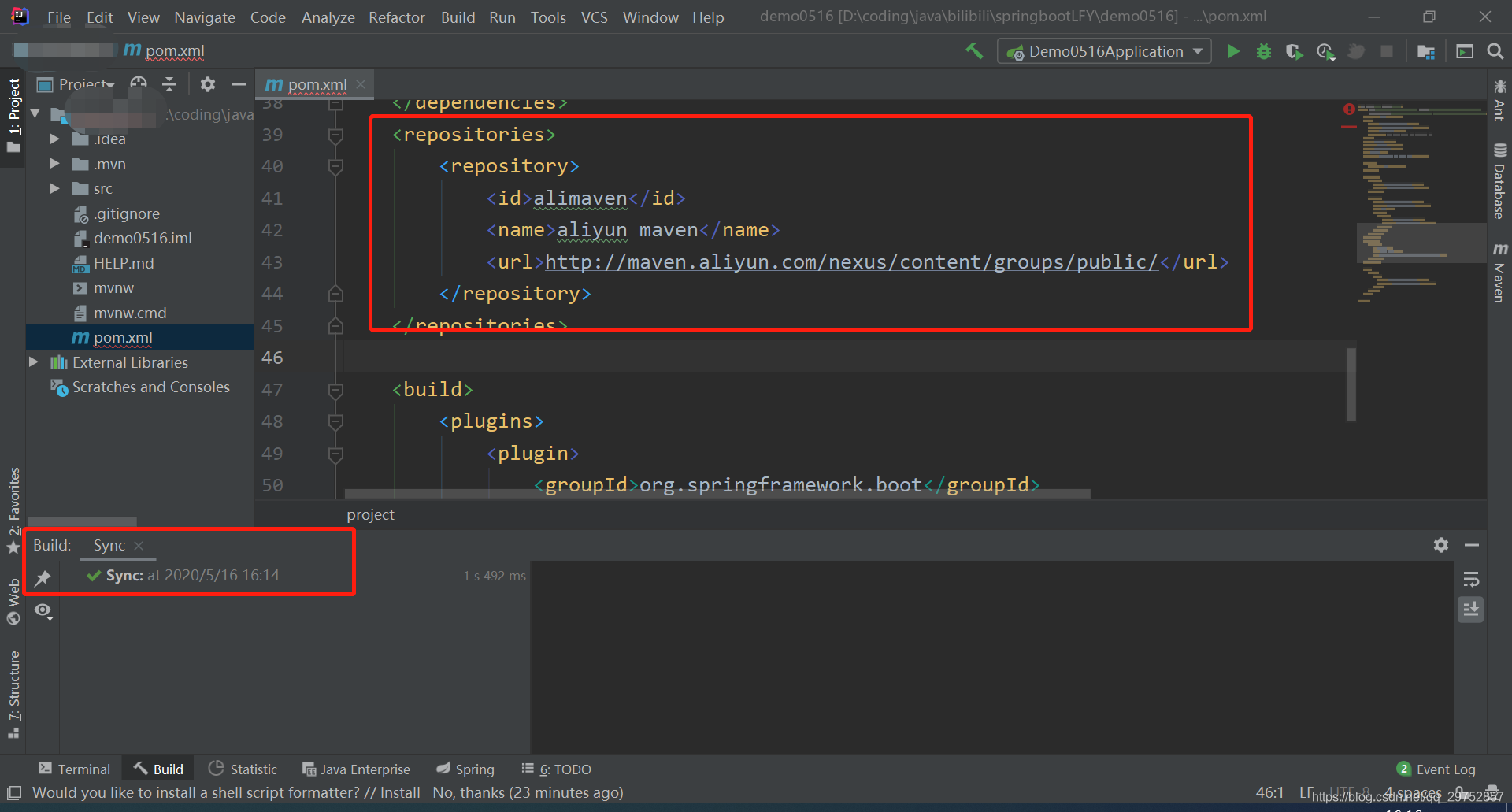Pin the Build Sync tab
The height and width of the screenshot is (812, 1512).
43,577
